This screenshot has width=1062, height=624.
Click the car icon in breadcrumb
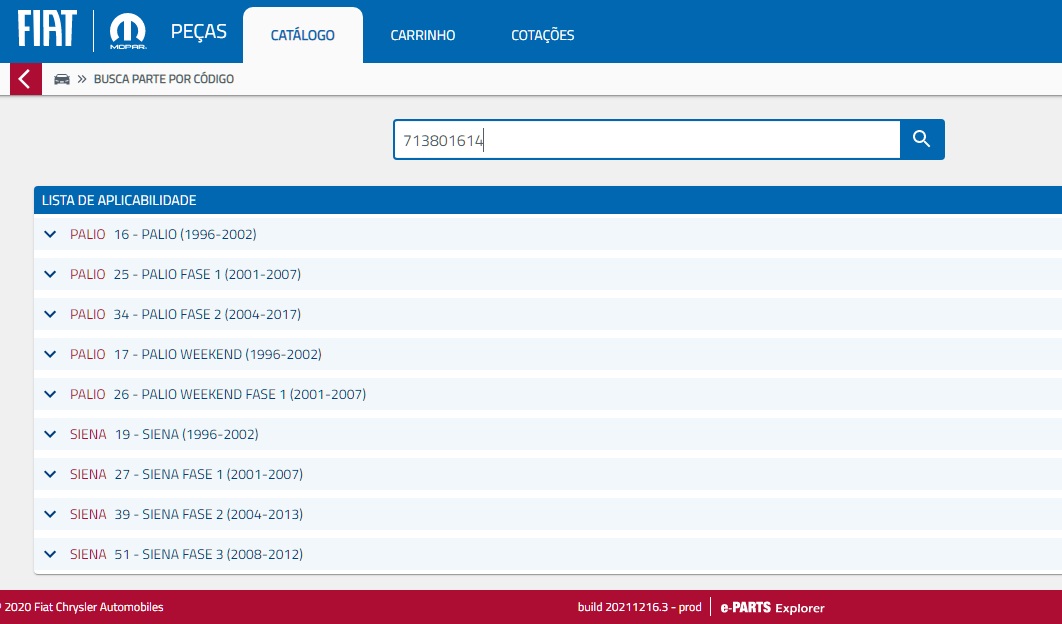(x=62, y=79)
